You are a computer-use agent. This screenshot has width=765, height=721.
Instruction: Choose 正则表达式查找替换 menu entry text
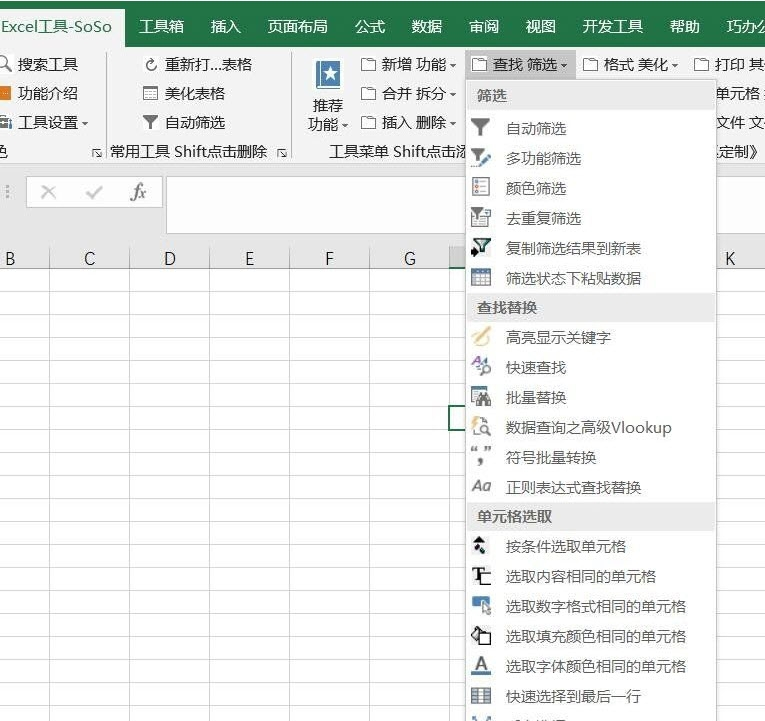point(573,487)
